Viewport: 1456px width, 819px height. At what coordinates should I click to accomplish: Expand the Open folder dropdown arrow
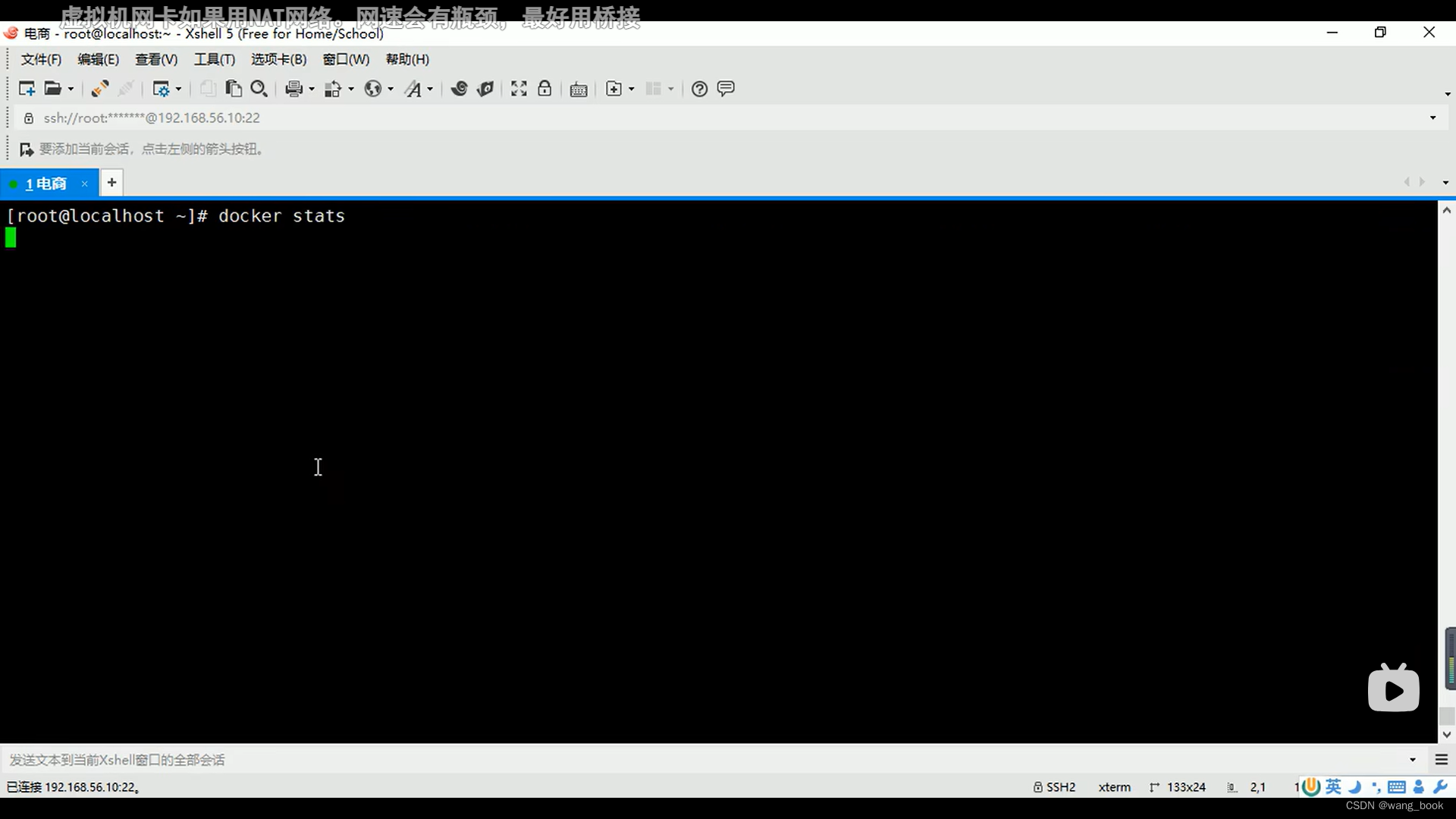click(x=71, y=89)
